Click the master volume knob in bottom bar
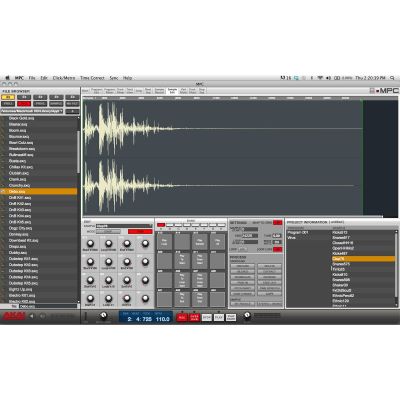Viewport: 400px width, 400px height. [x=247, y=315]
